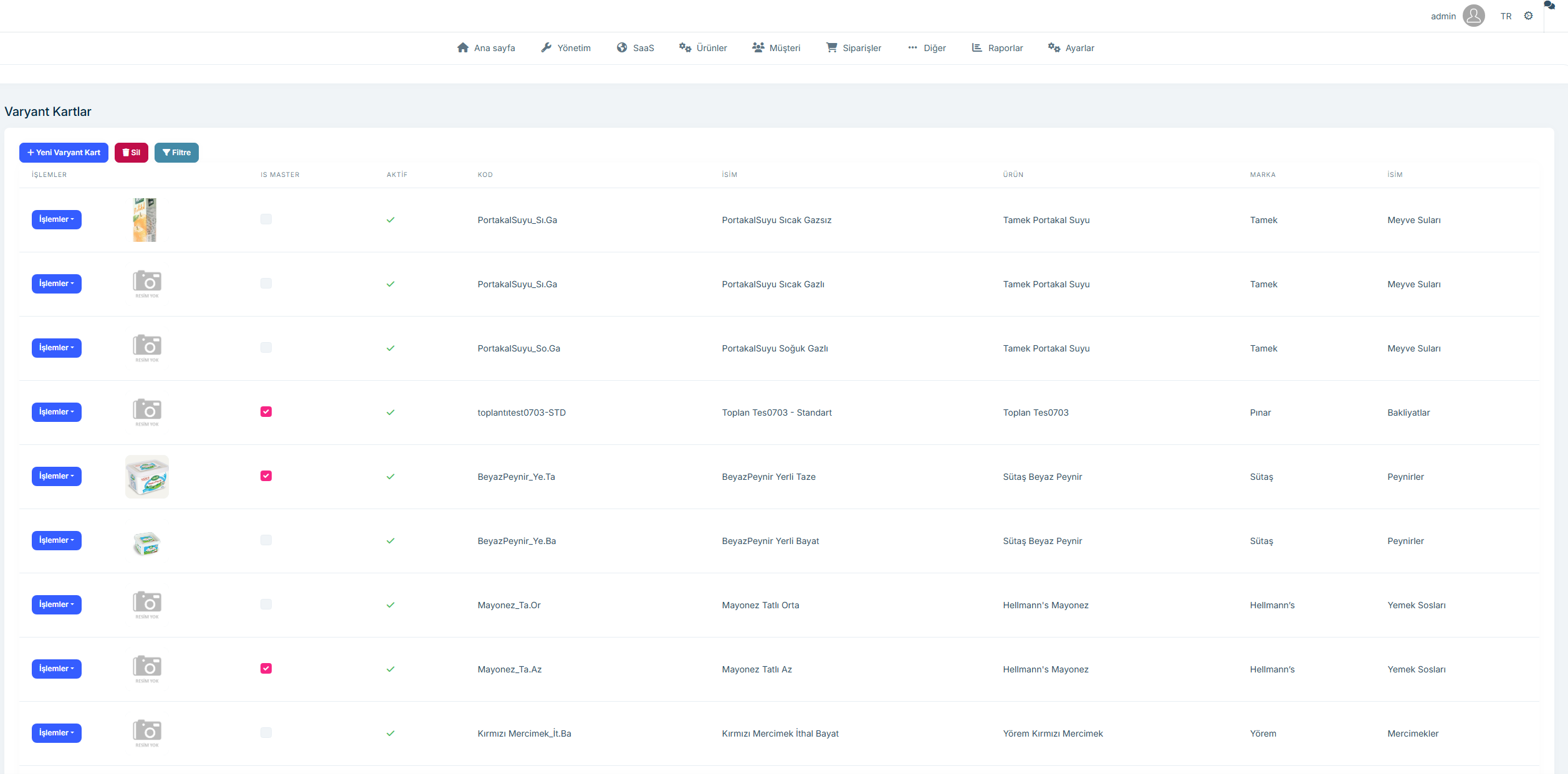1568x774 pixels.
Task: Click the active checkmark for Kırmızı Mercimek İthal Bayat
Action: (x=391, y=733)
